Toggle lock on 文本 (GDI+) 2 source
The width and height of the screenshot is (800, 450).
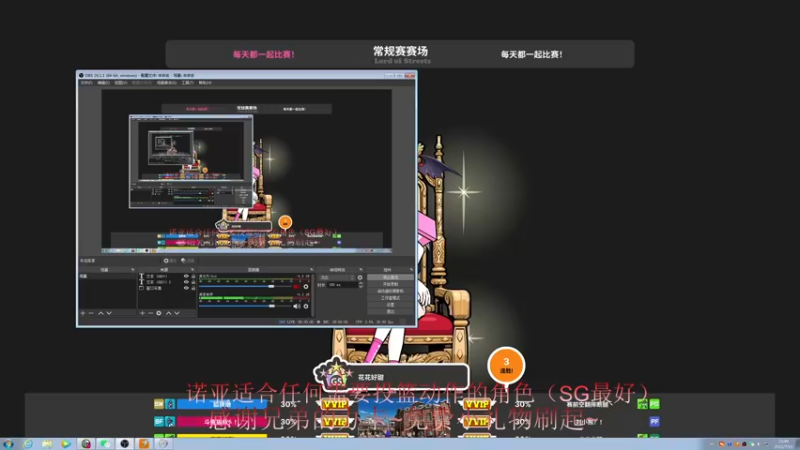[x=193, y=282]
